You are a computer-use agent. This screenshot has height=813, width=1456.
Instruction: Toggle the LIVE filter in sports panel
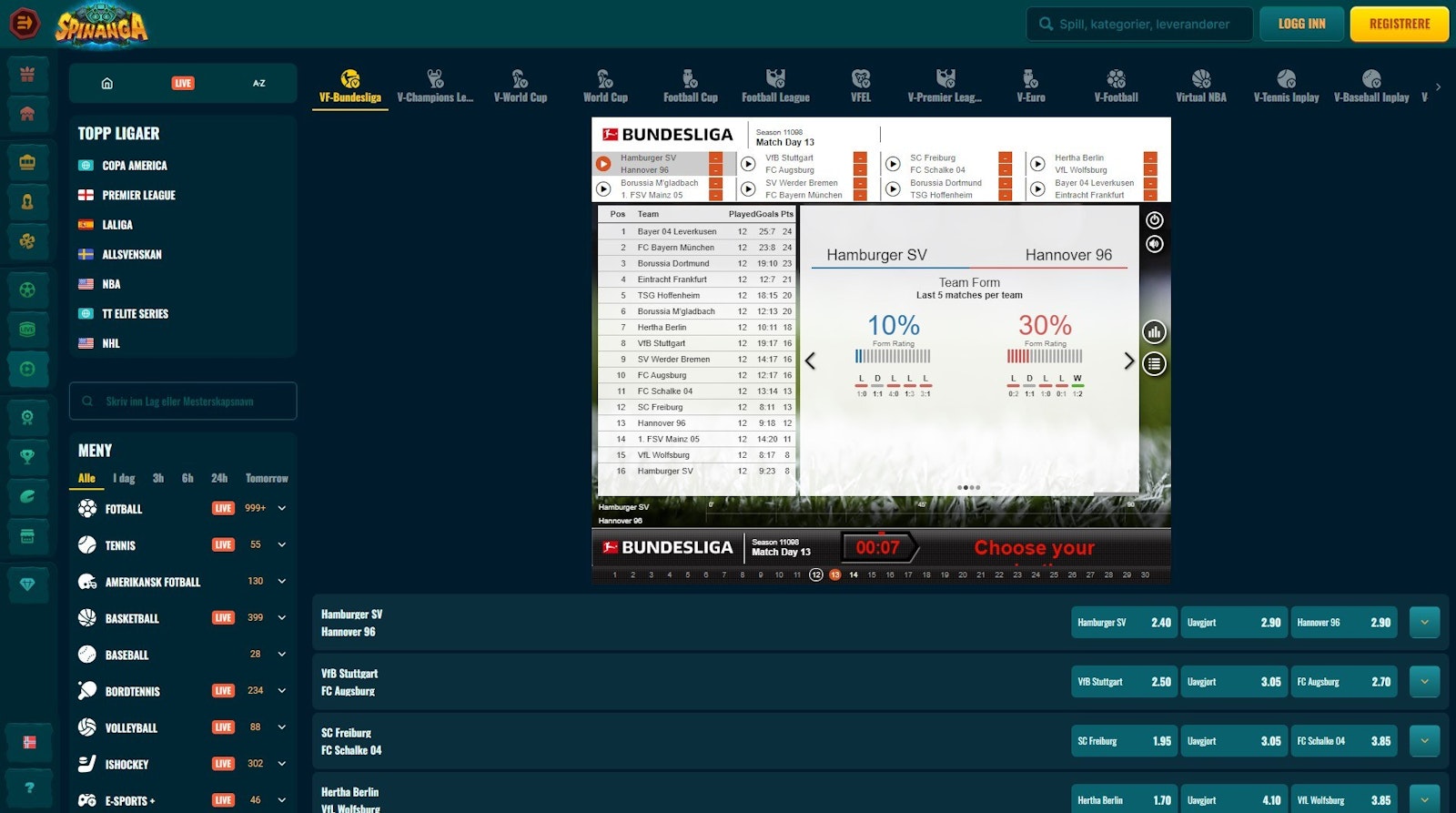pos(183,83)
